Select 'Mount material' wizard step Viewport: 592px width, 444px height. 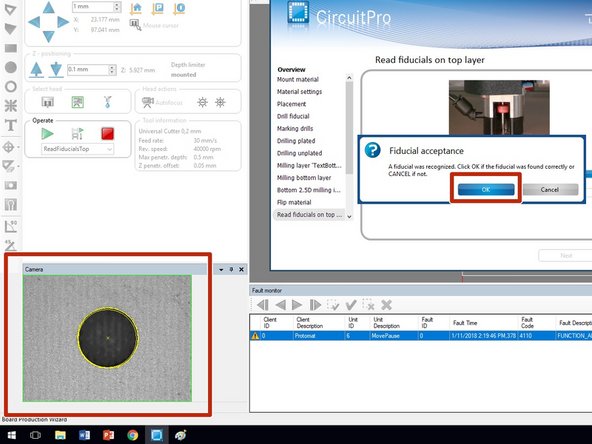[x=298, y=79]
